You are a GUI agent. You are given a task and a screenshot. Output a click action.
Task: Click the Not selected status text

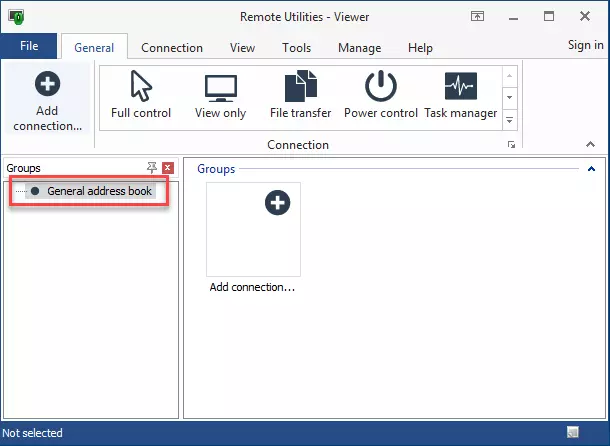[x=32, y=433]
